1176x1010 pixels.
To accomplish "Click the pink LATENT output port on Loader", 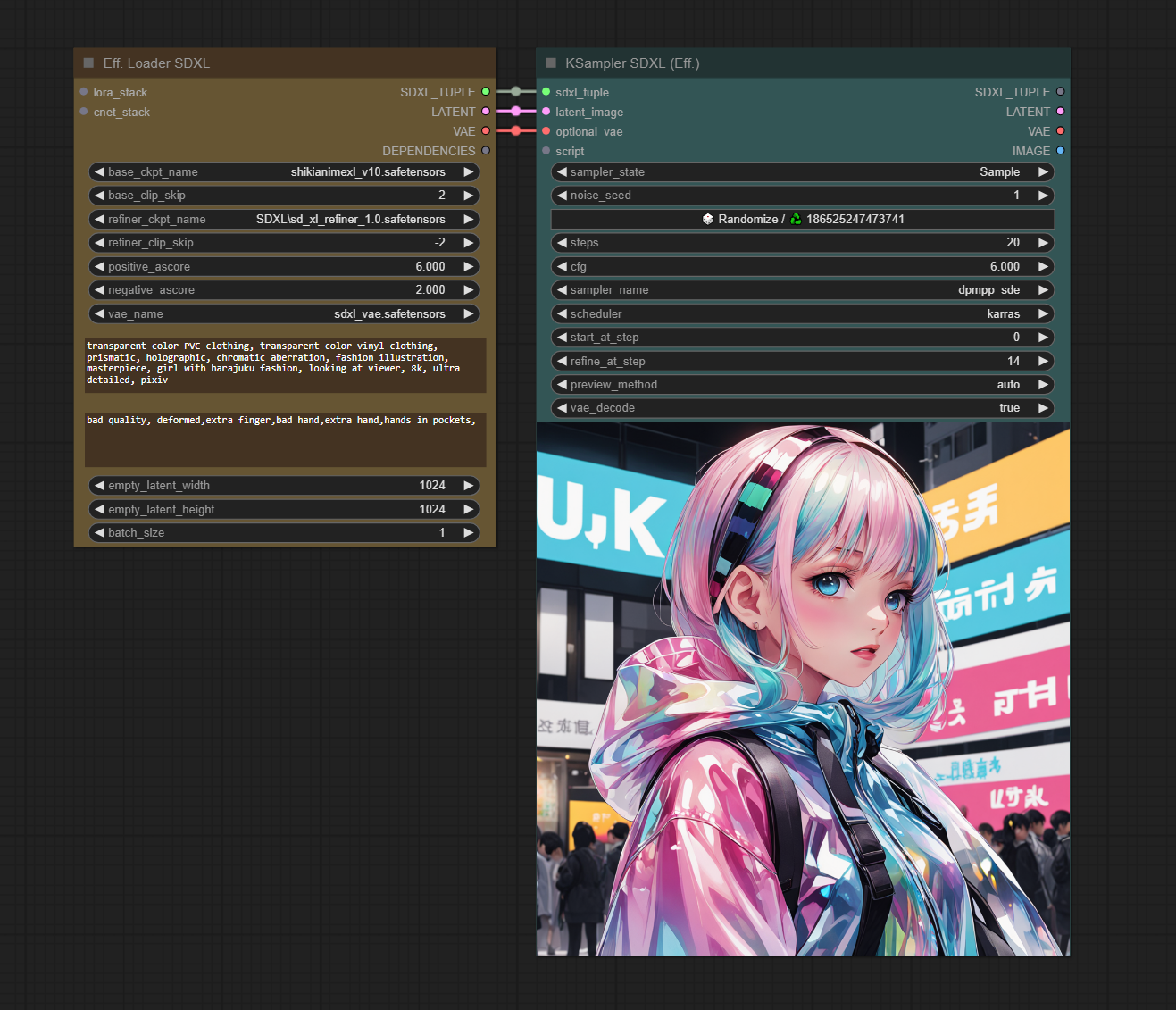I will pyautogui.click(x=486, y=112).
